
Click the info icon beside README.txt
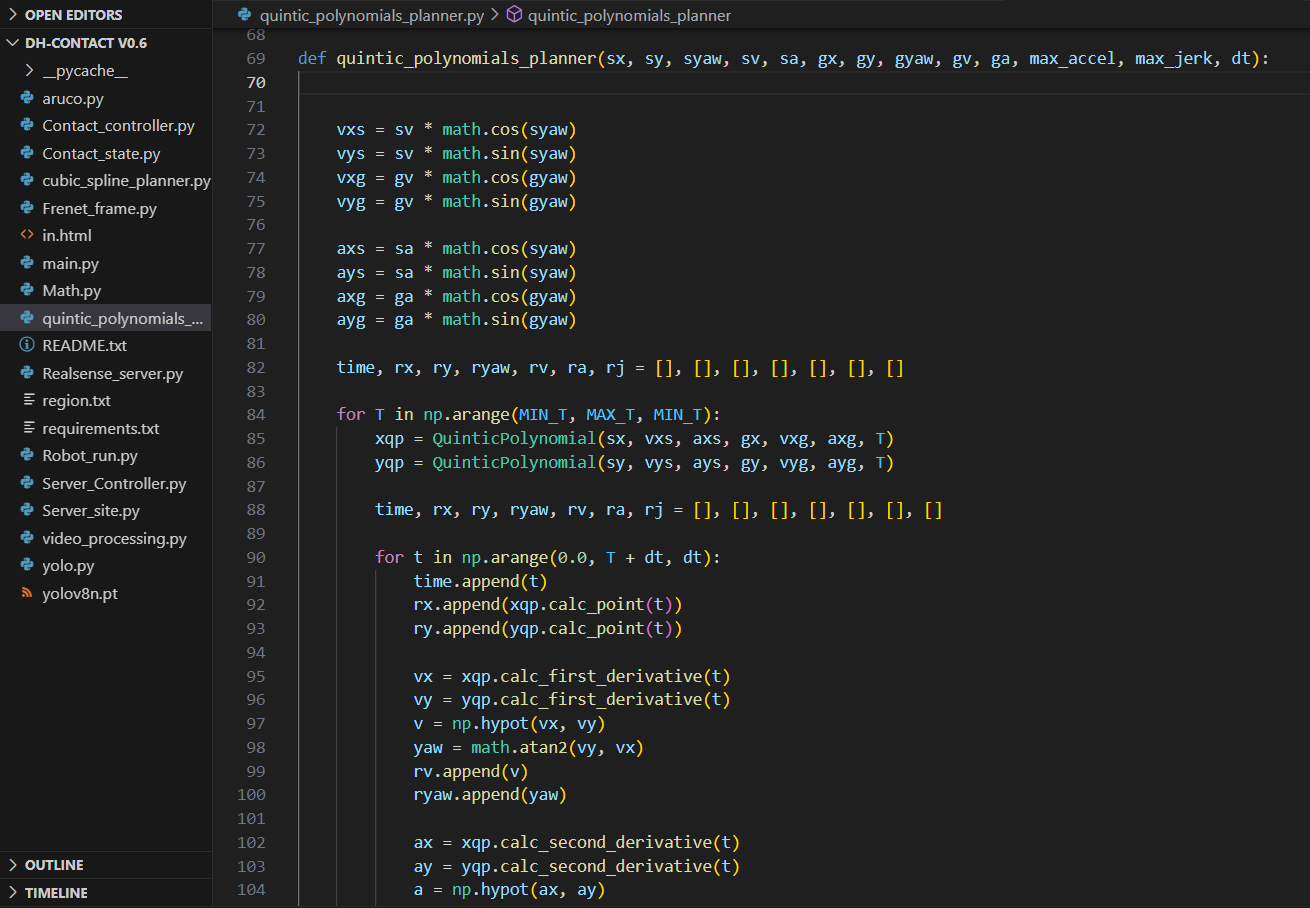pos(27,346)
